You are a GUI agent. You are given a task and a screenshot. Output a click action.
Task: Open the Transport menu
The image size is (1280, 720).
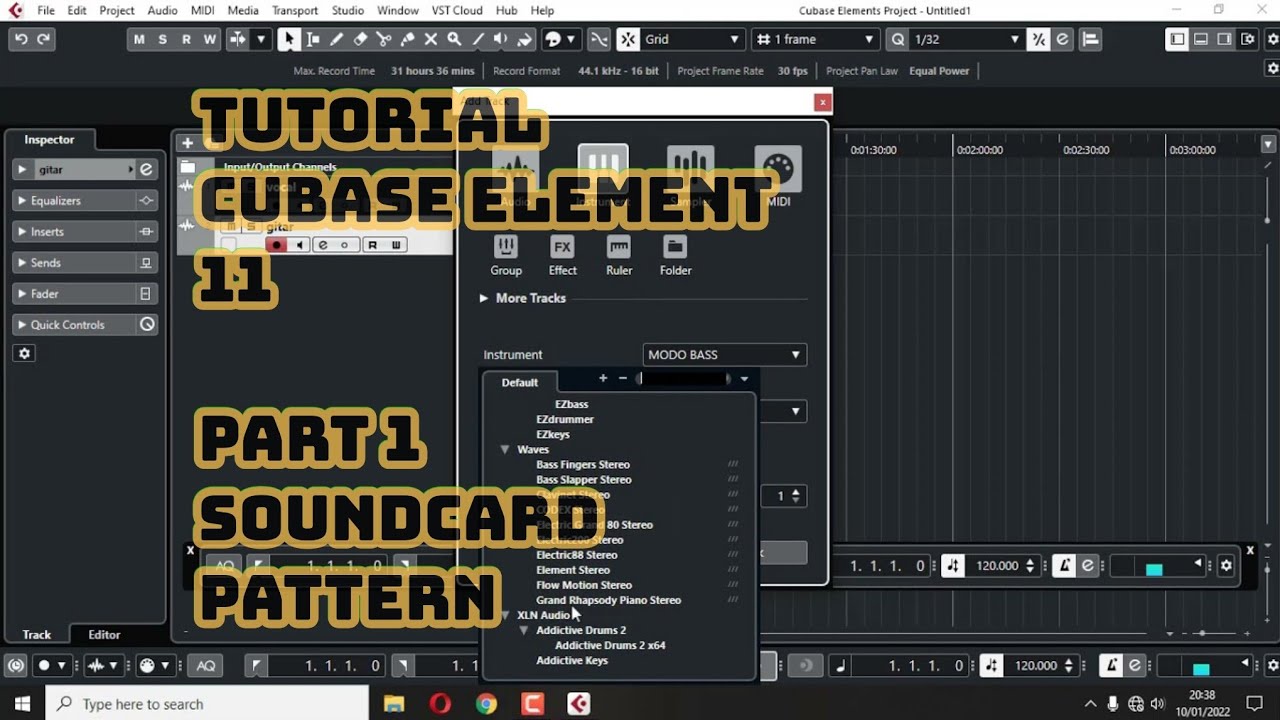tap(295, 10)
